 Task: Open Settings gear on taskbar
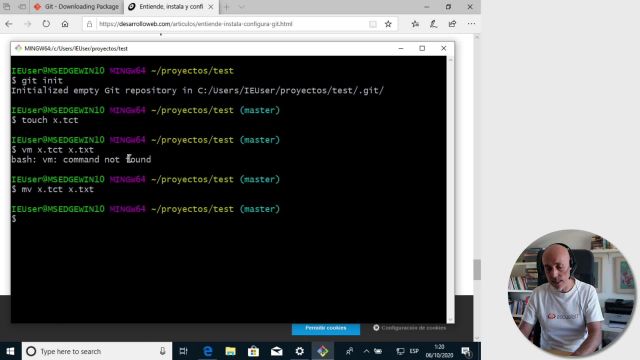pyautogui.click(x=300, y=351)
